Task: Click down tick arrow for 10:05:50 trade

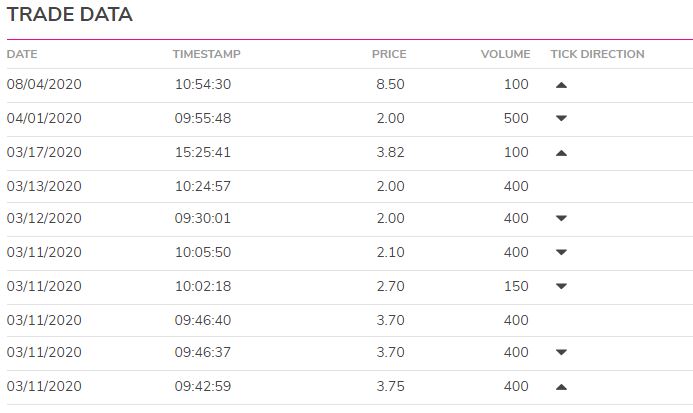Action: pos(561,252)
